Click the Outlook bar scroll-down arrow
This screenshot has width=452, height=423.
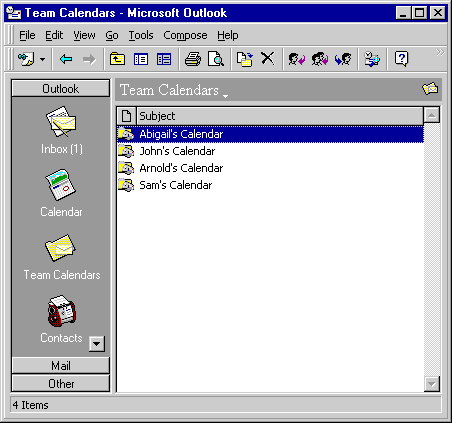[97, 344]
